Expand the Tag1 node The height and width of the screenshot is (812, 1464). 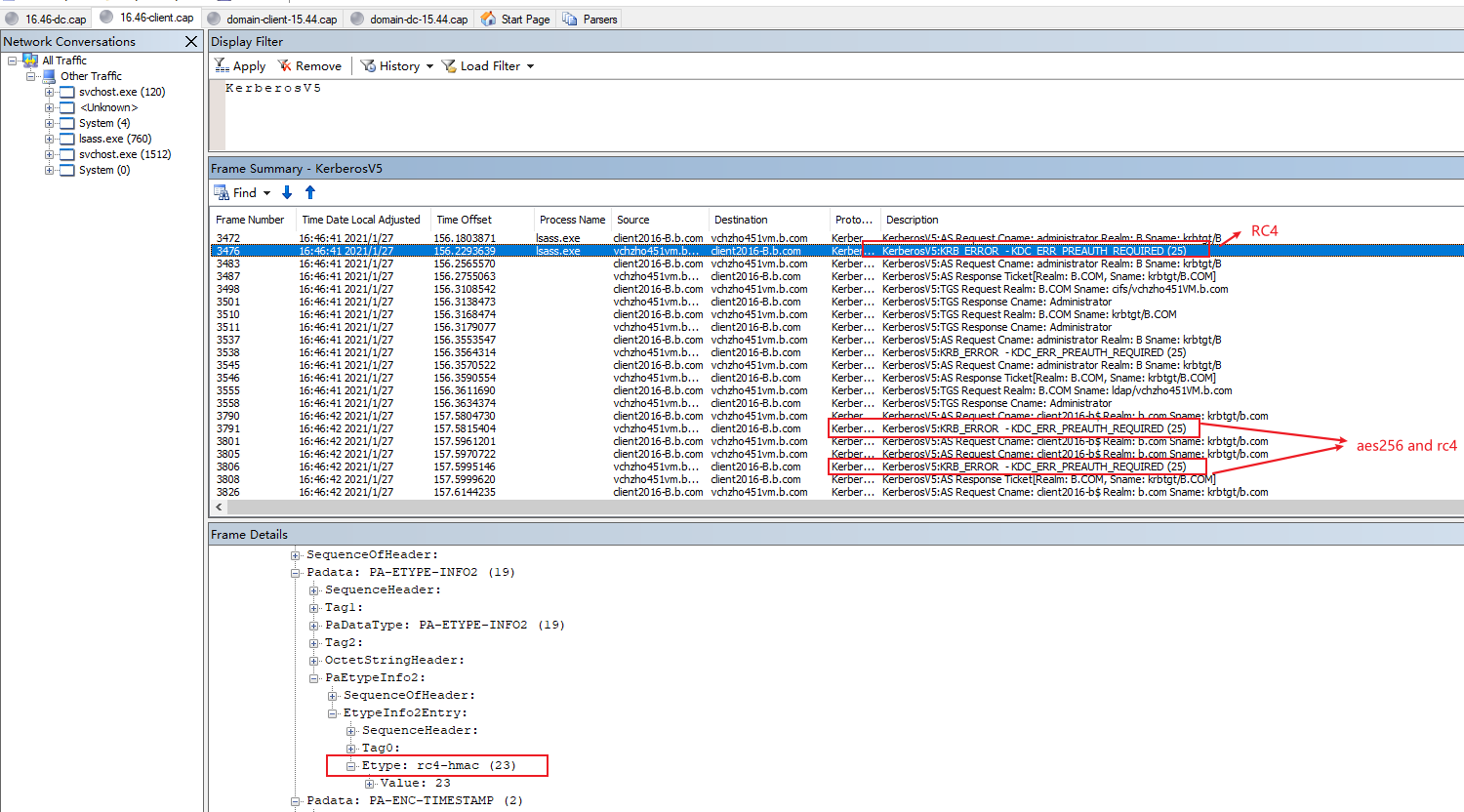(313, 608)
